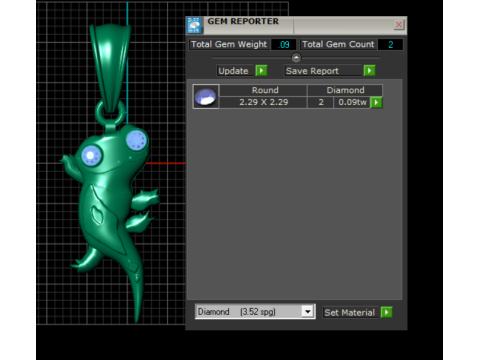Click the green arrow next to Update

pyautogui.click(x=261, y=71)
